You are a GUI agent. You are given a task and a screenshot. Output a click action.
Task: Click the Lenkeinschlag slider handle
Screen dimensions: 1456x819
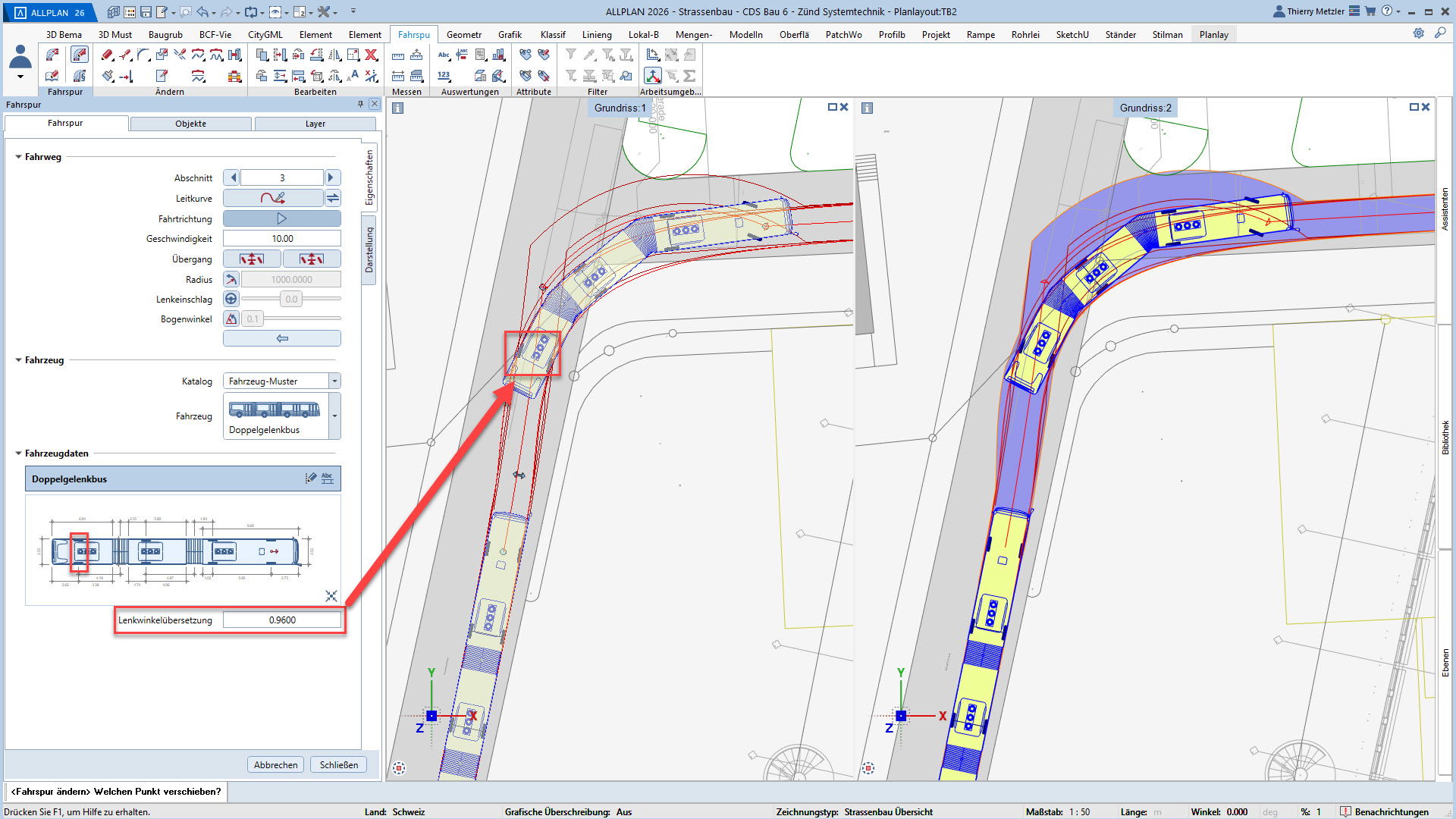[291, 299]
